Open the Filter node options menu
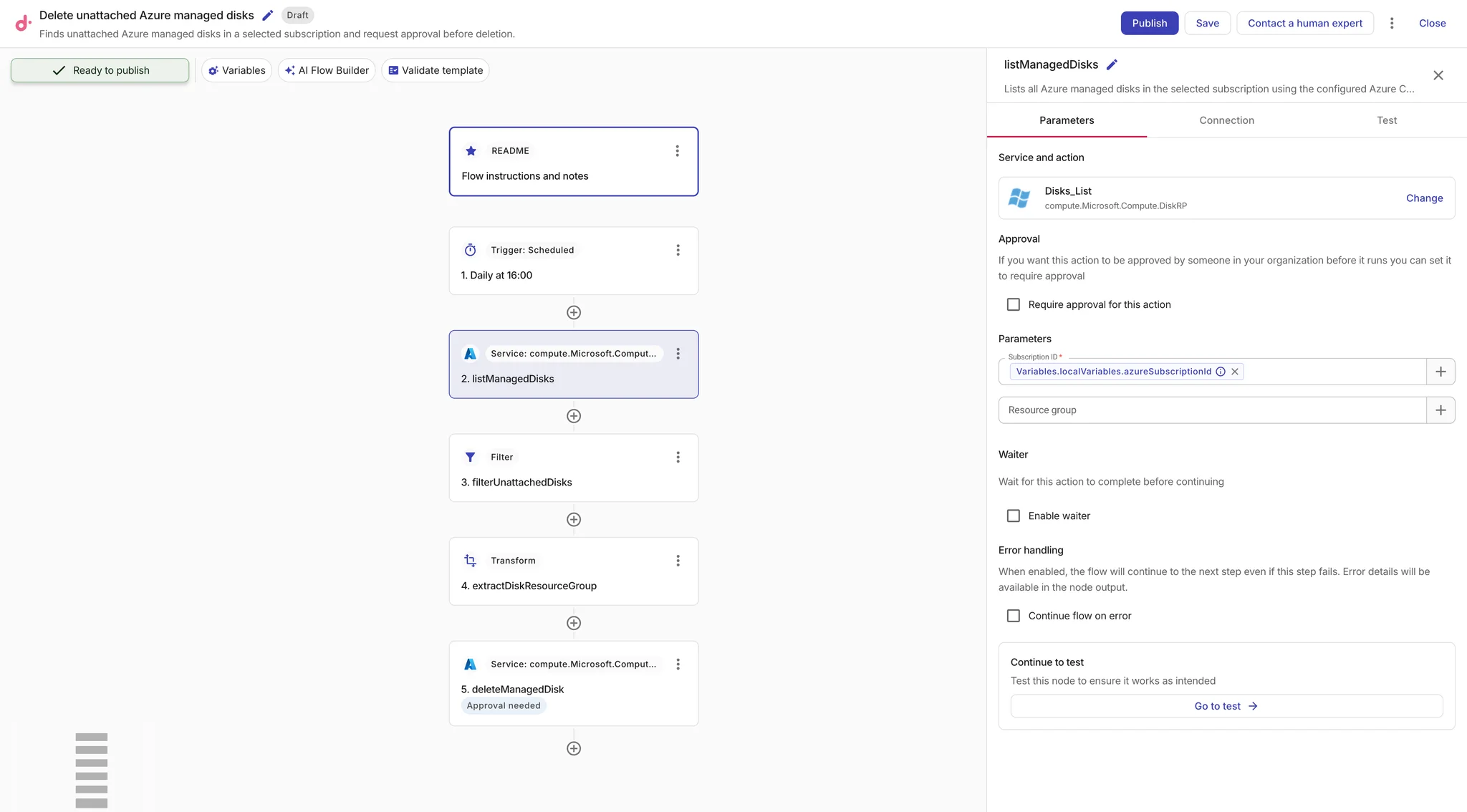 point(678,457)
